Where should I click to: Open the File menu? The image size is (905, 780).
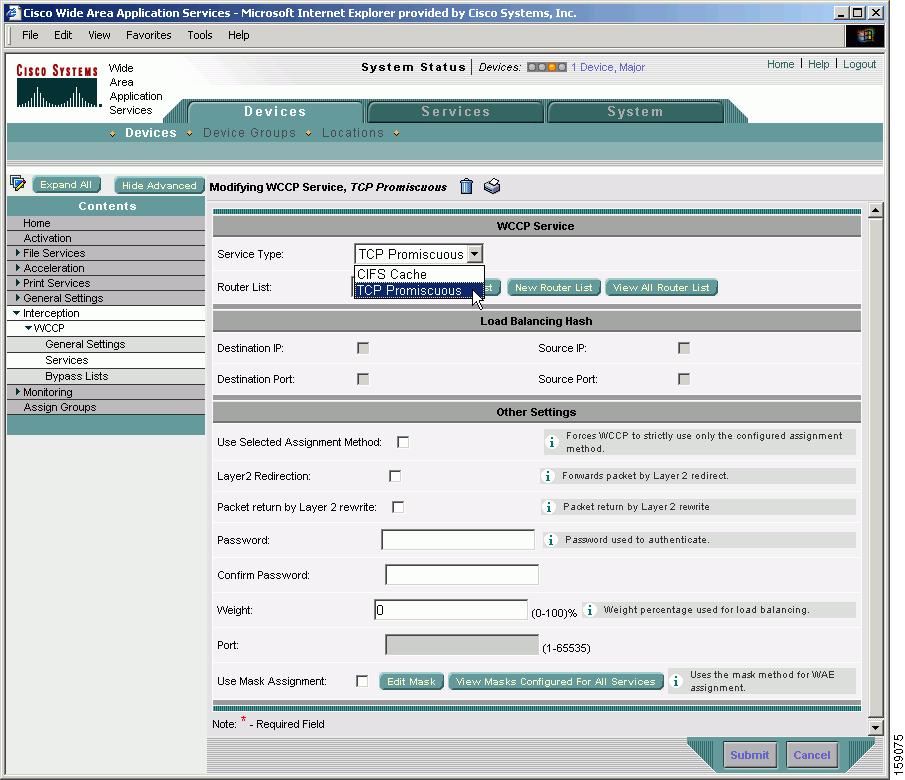[30, 35]
